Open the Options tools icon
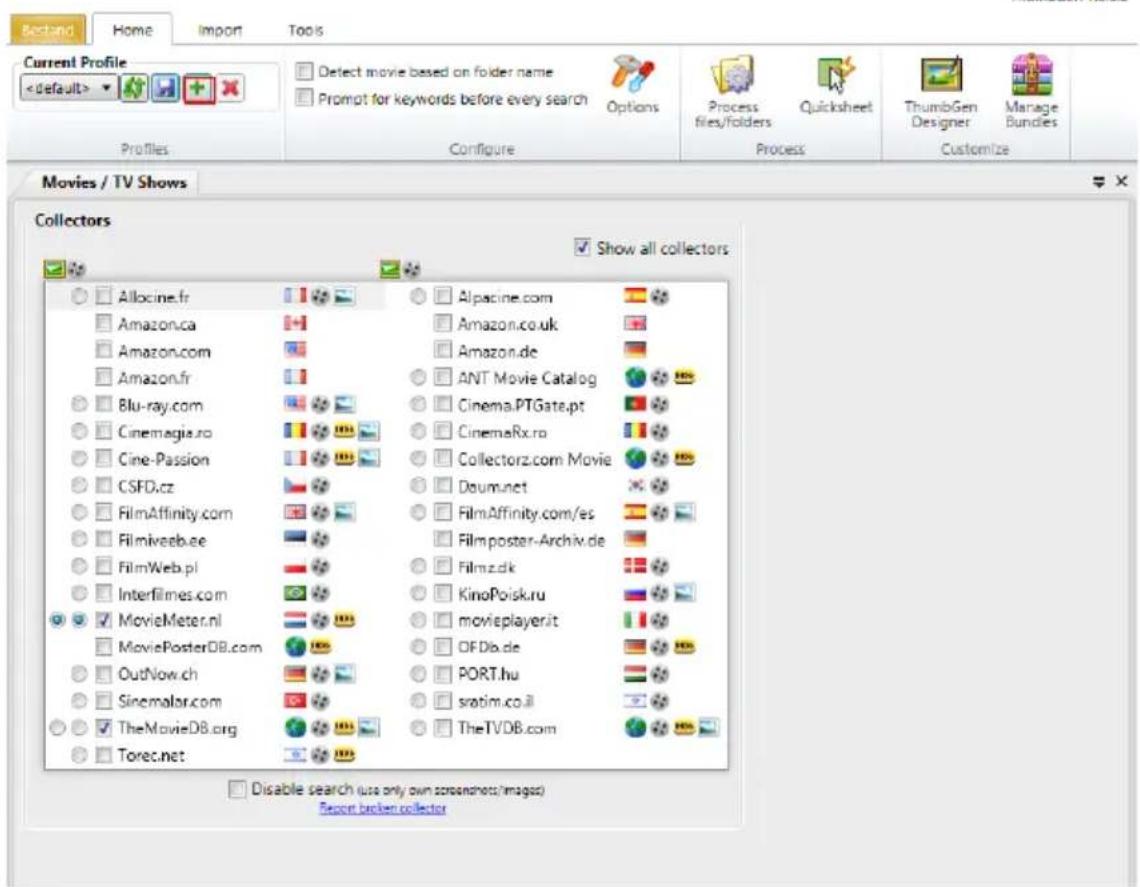The height and width of the screenshot is (887, 1140). tap(633, 85)
